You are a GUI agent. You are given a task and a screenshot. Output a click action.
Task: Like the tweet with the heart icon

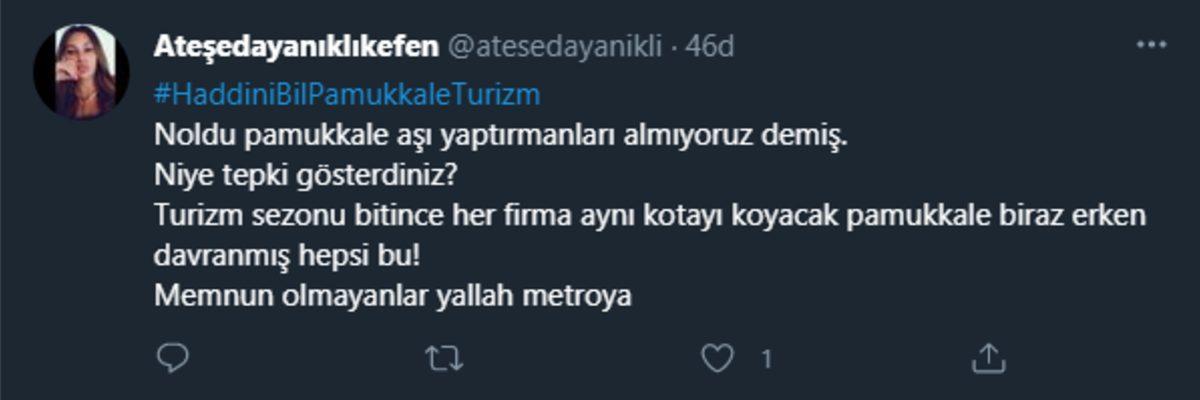[716, 357]
